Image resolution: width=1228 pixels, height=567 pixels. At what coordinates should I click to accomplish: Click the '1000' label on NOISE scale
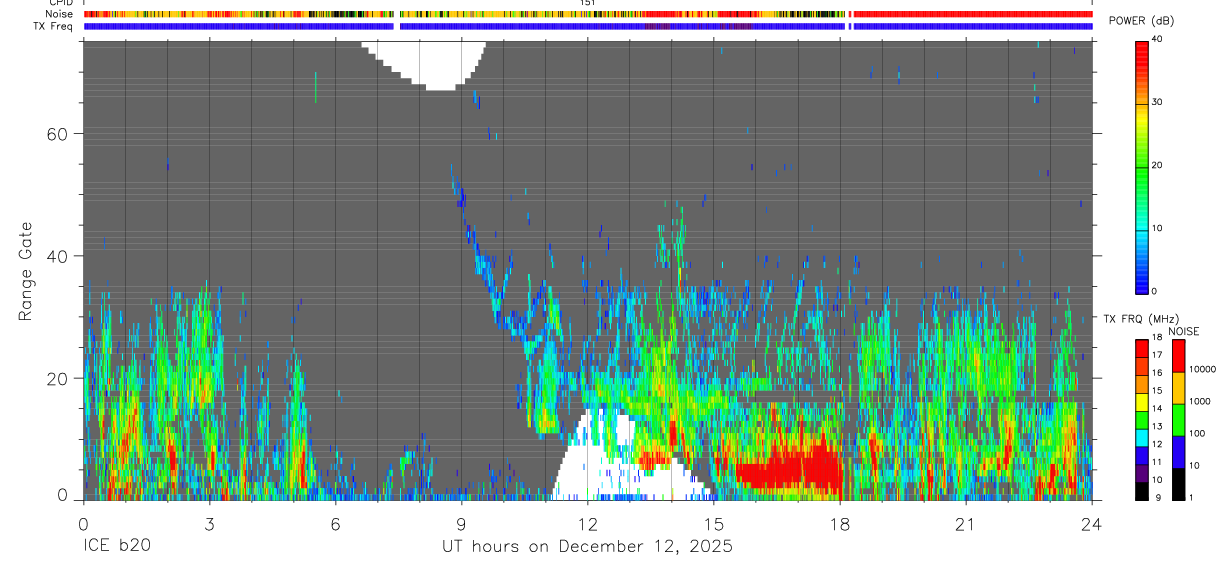tap(1200, 401)
